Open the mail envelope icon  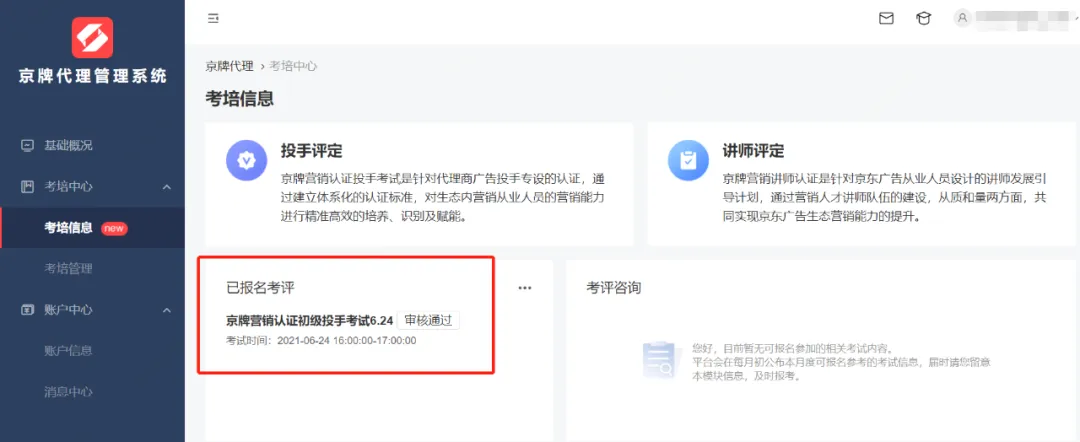coord(886,19)
